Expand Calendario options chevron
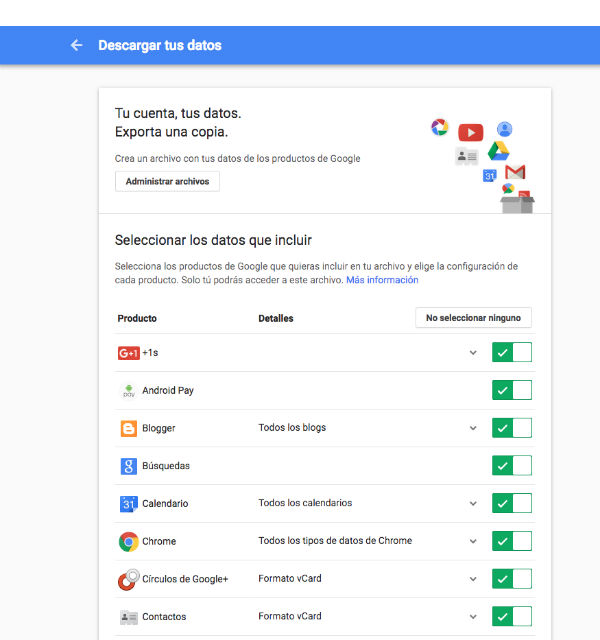The width and height of the screenshot is (600, 640). (473, 504)
